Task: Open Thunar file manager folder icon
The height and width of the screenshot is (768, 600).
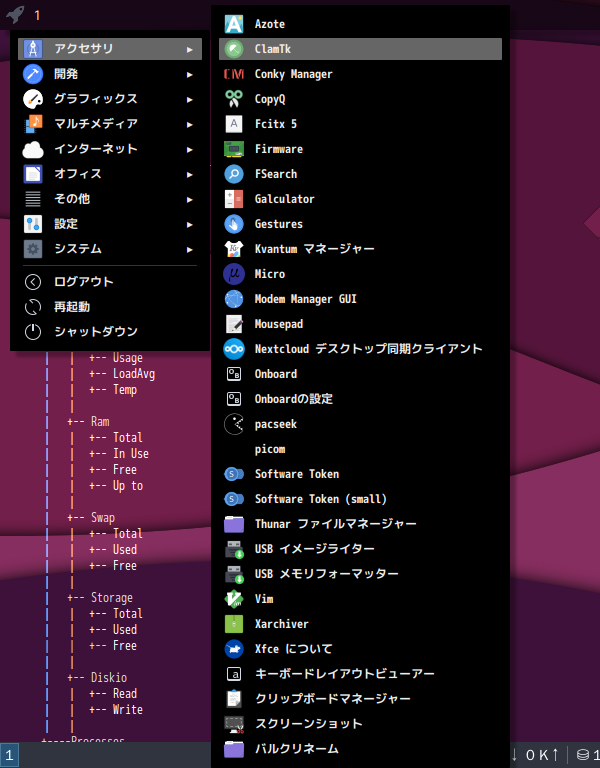Action: point(234,524)
